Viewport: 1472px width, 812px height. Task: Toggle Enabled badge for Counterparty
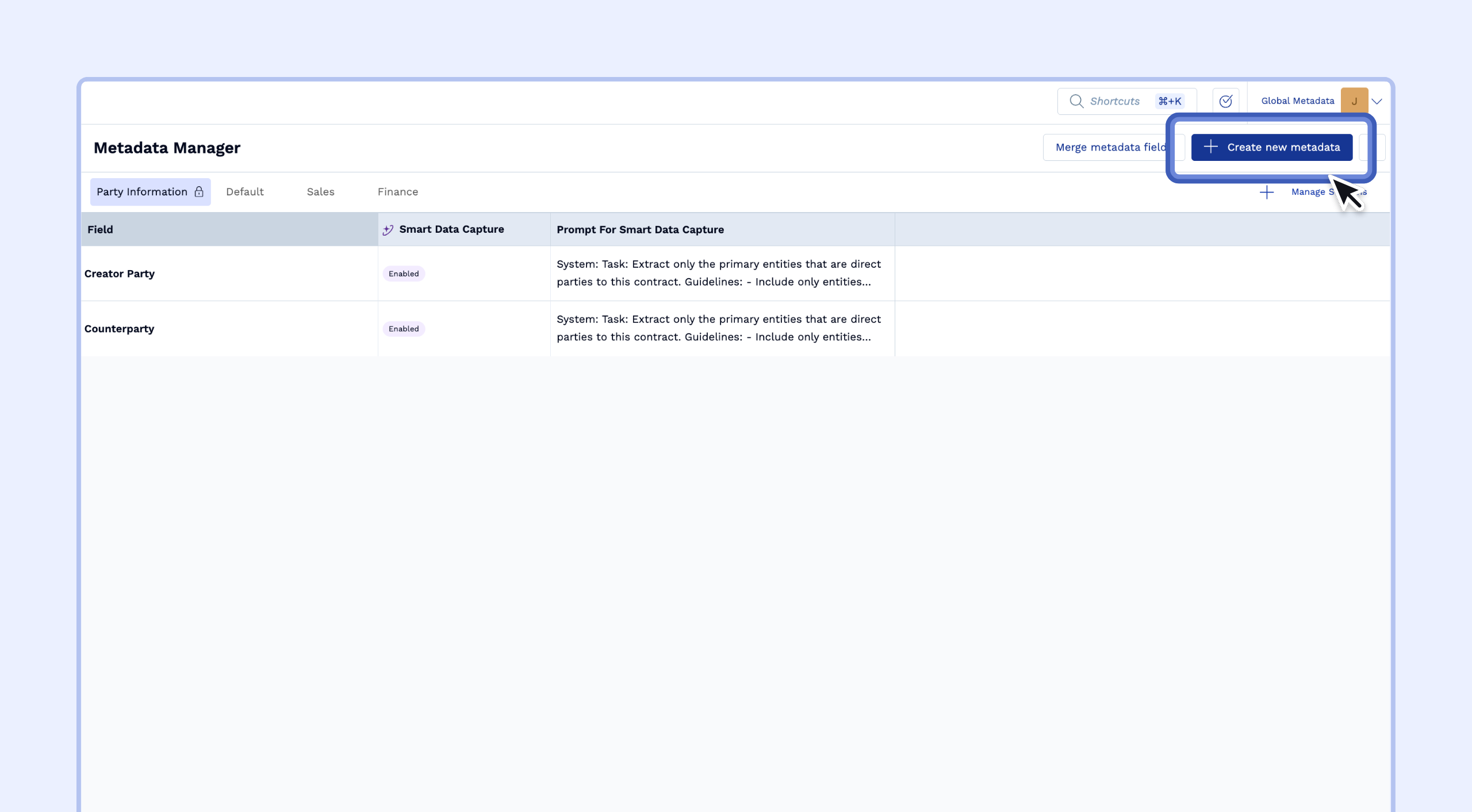(404, 329)
